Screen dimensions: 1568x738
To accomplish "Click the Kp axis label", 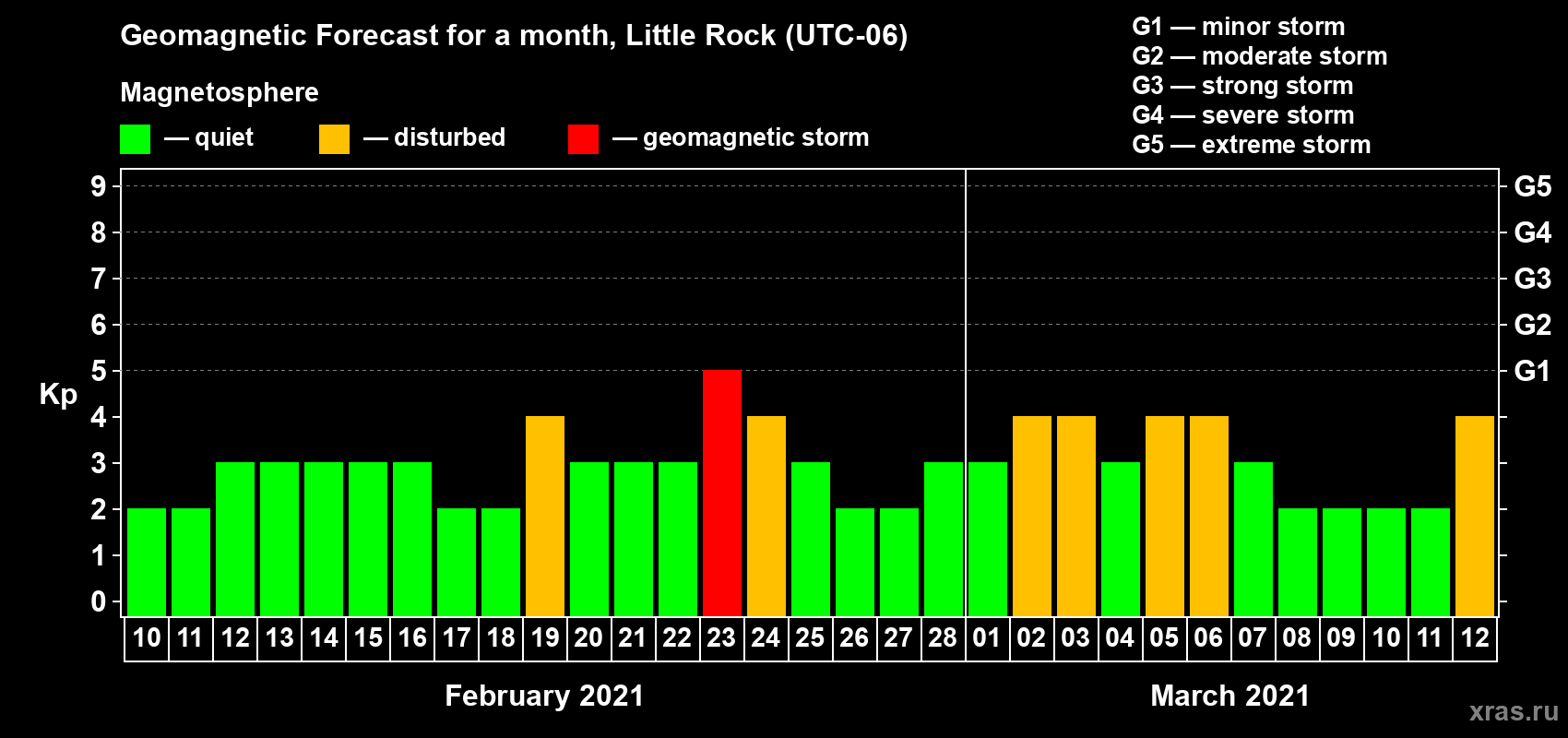I will click(x=58, y=394).
